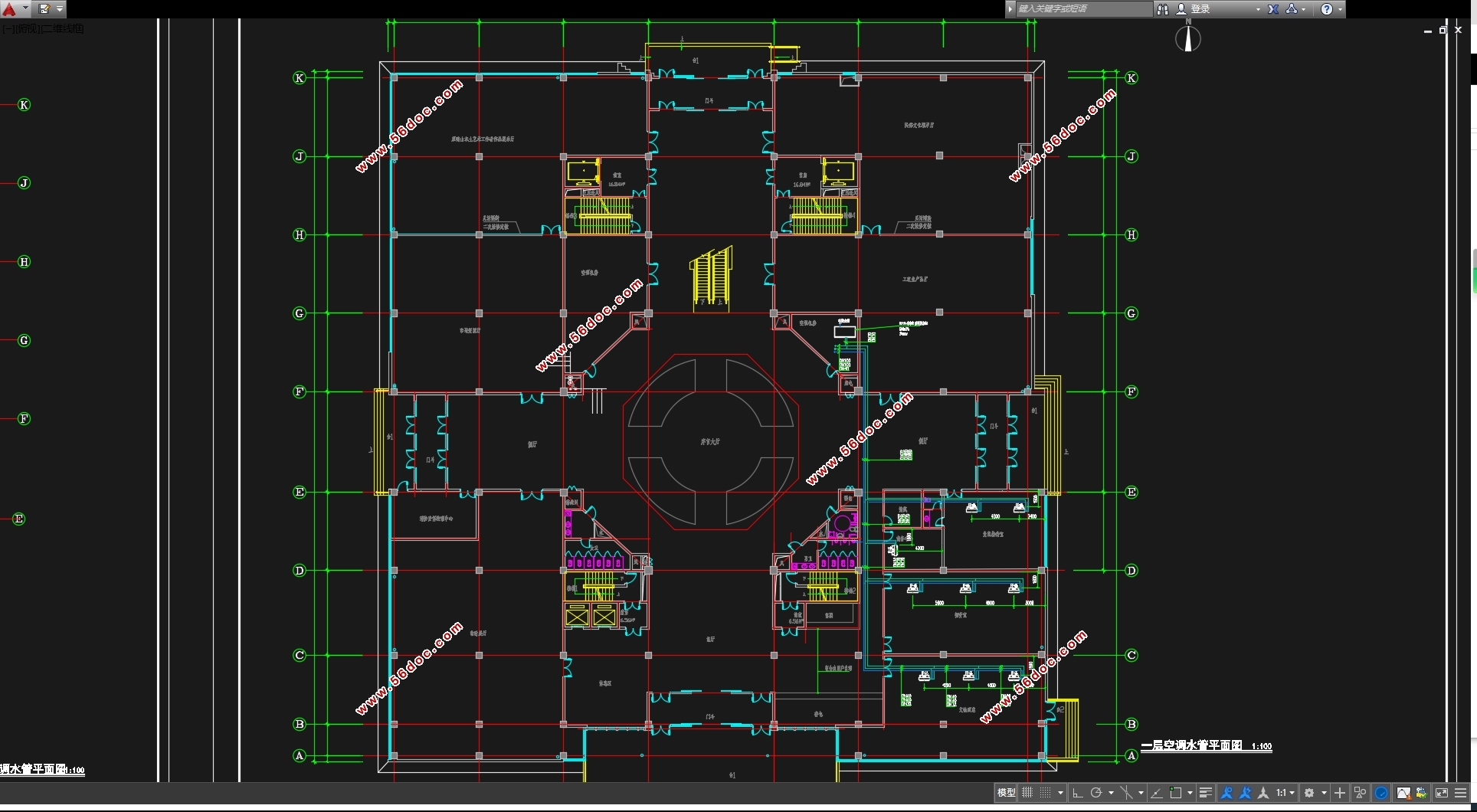Open the 1:1 annotation scale dropdown
Image resolution: width=1477 pixels, height=812 pixels.
(x=1285, y=793)
